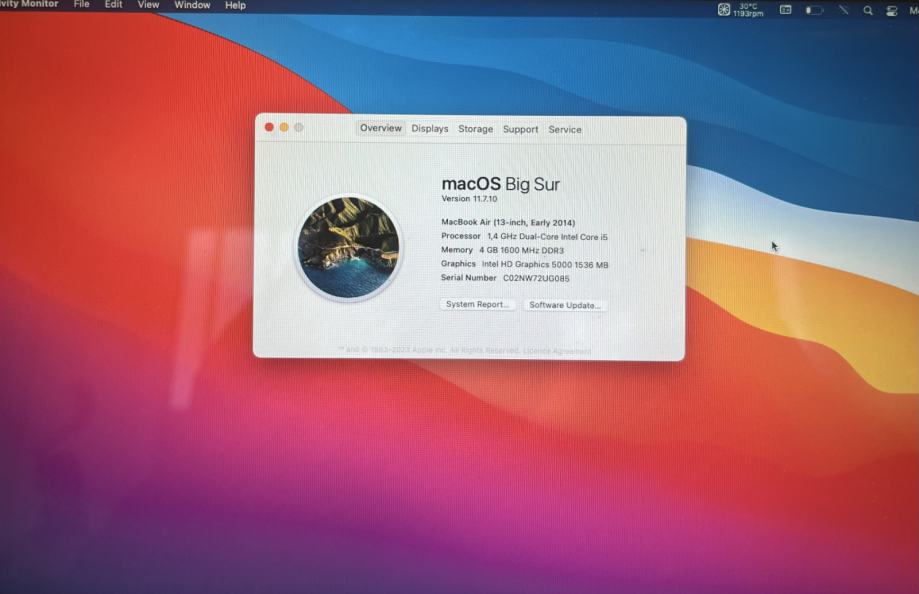
Task: Open the Window menu
Action: coord(192,5)
